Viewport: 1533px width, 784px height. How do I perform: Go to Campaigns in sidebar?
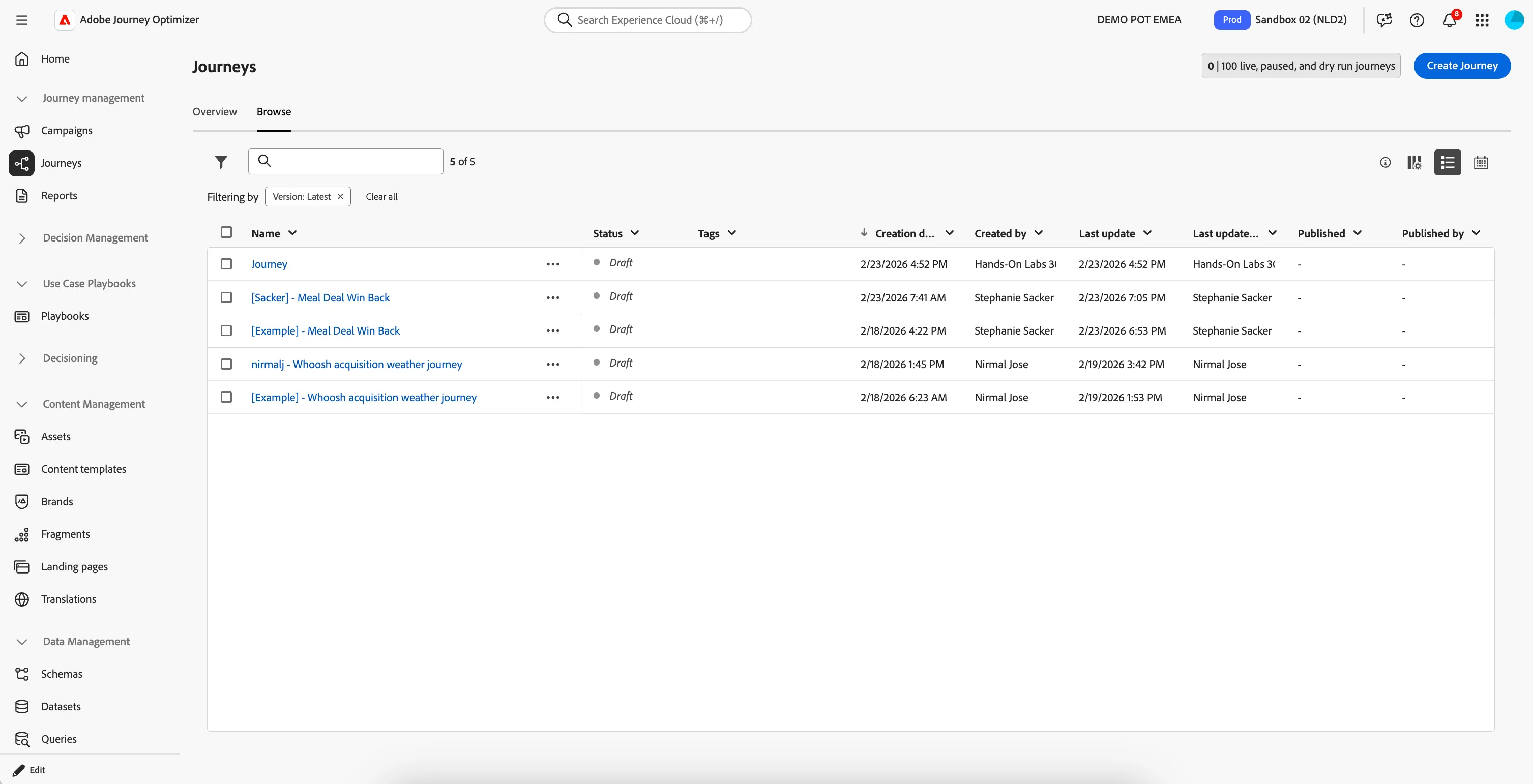tap(67, 130)
